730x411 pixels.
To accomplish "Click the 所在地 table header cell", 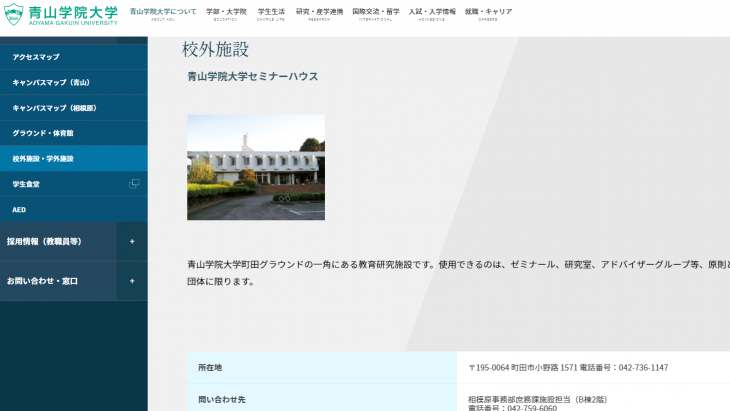I will pyautogui.click(x=322, y=367).
